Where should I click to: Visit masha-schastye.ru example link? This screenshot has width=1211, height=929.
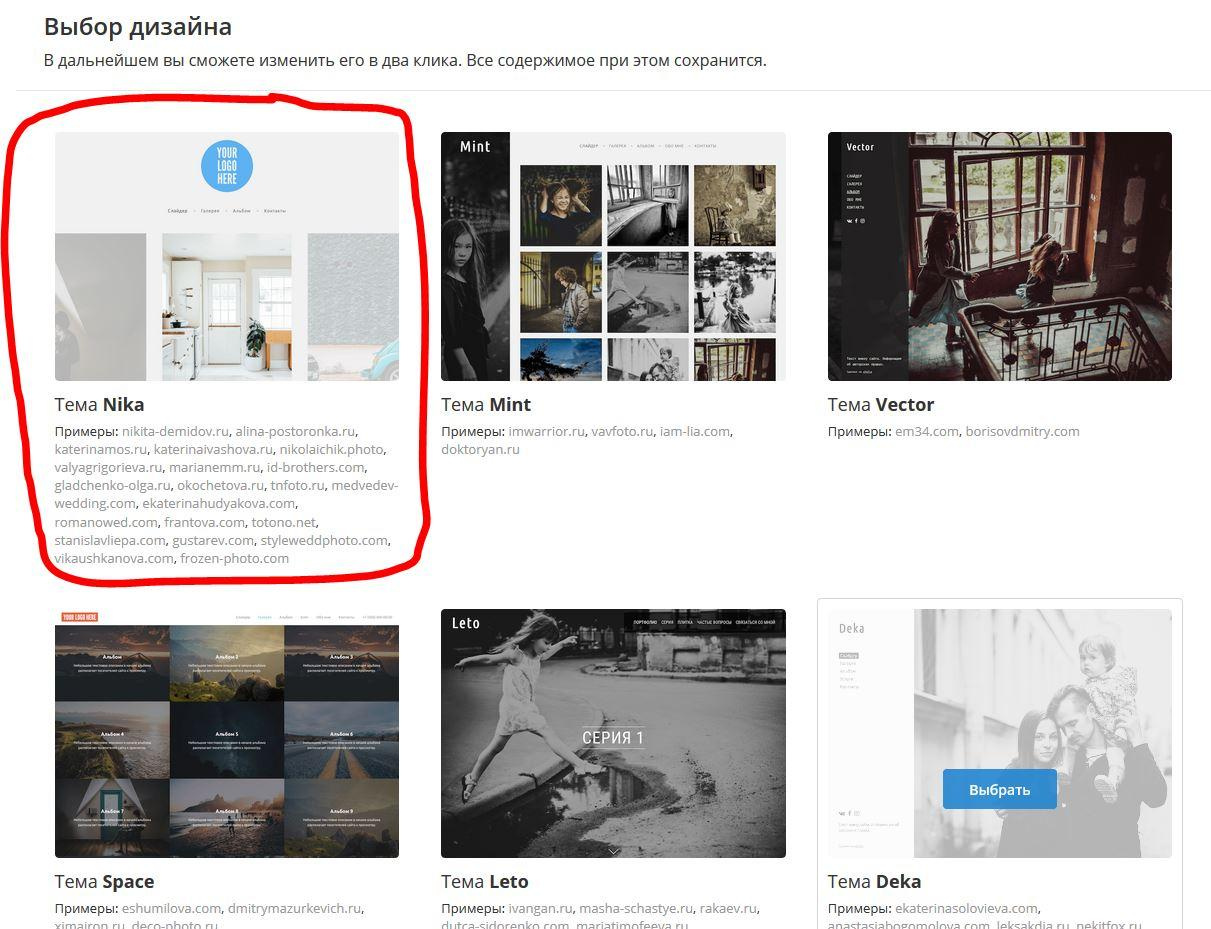(x=636, y=909)
